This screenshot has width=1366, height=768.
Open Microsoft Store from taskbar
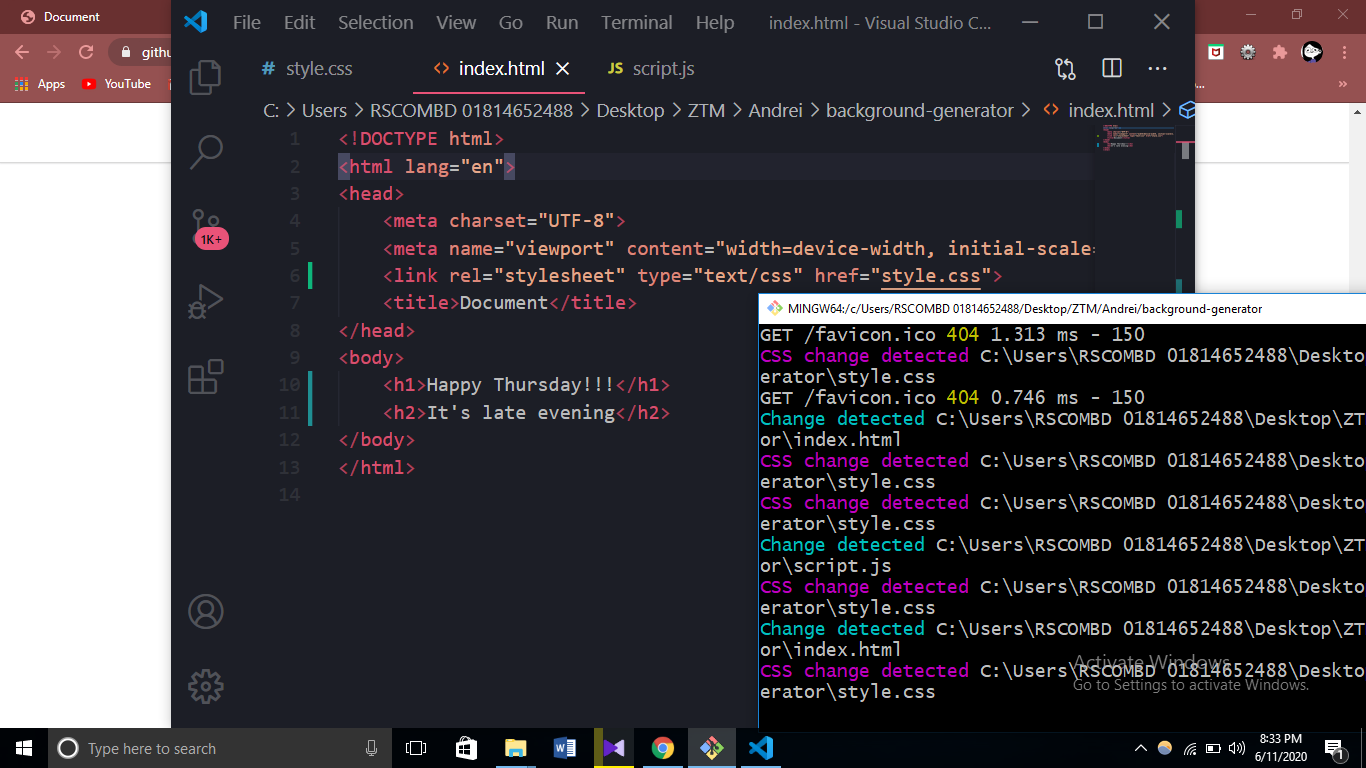pos(466,748)
